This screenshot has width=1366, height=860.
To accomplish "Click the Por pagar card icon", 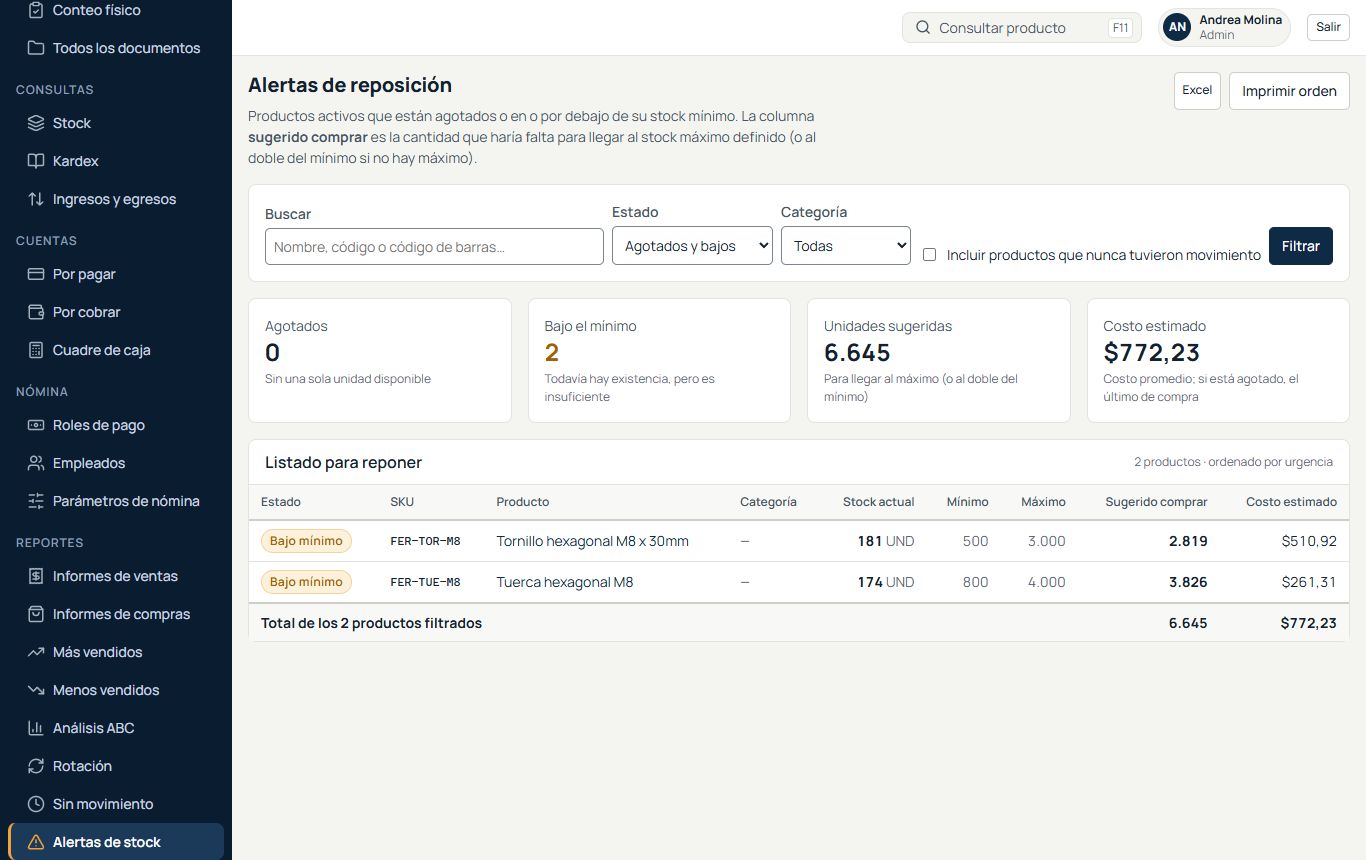I will point(36,274).
